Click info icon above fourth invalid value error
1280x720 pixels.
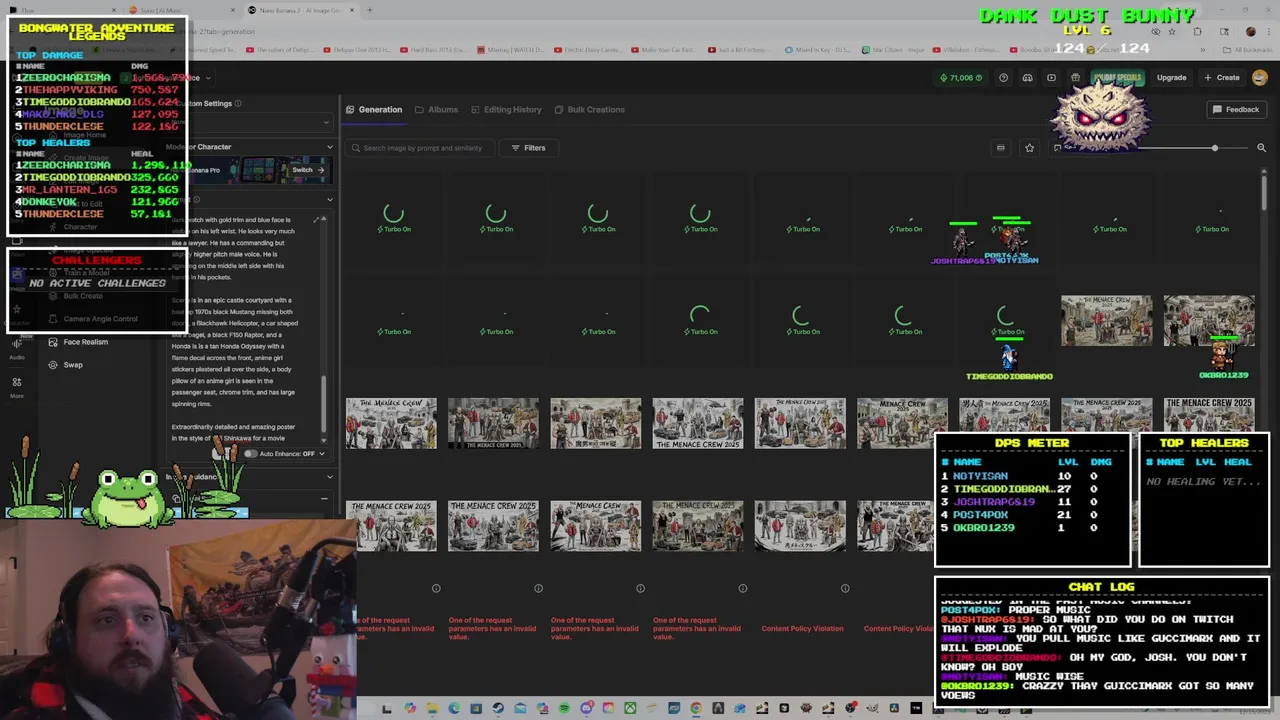tap(742, 588)
